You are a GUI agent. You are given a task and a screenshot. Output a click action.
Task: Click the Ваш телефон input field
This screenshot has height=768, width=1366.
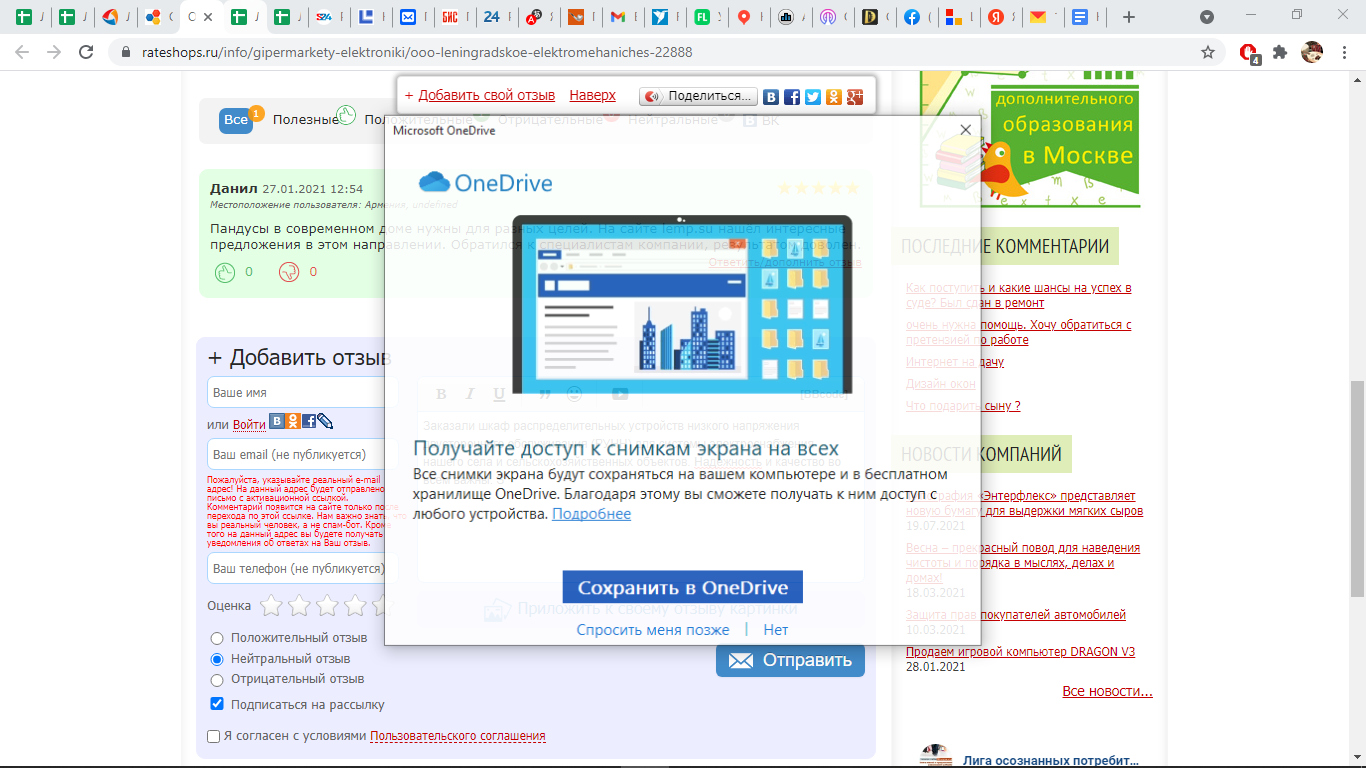pos(302,569)
